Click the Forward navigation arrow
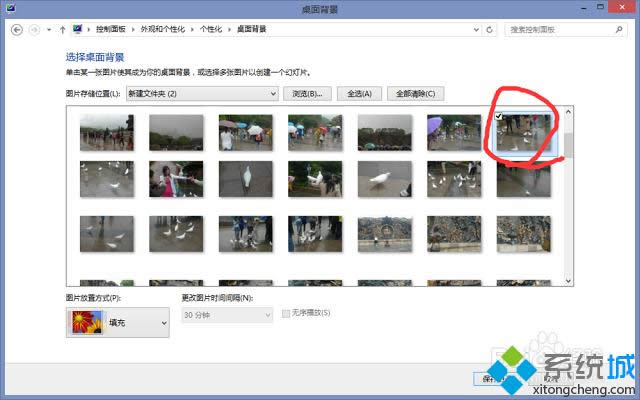This screenshot has width=640, height=400. click(x=35, y=30)
